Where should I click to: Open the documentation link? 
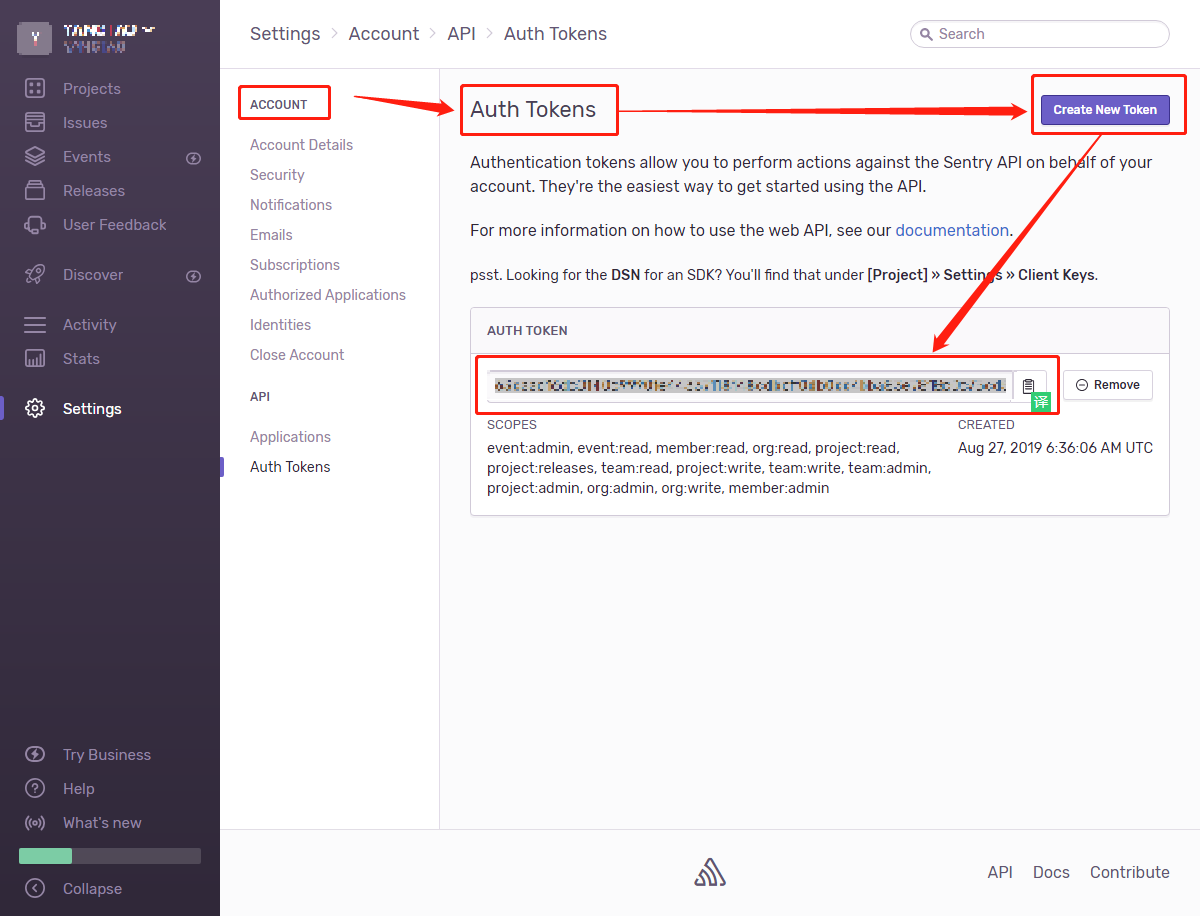[952, 230]
